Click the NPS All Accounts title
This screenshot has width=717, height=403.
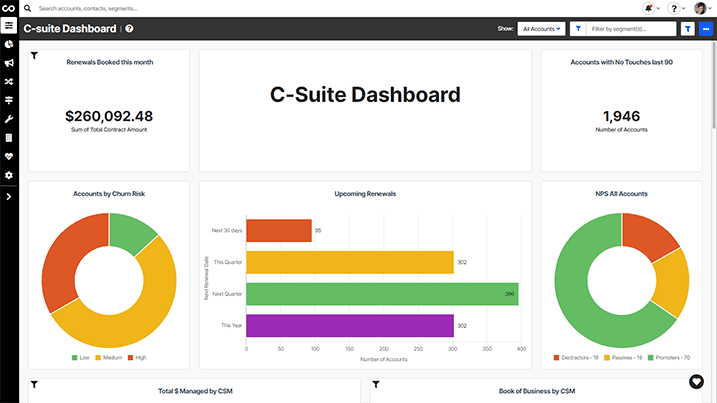point(621,194)
